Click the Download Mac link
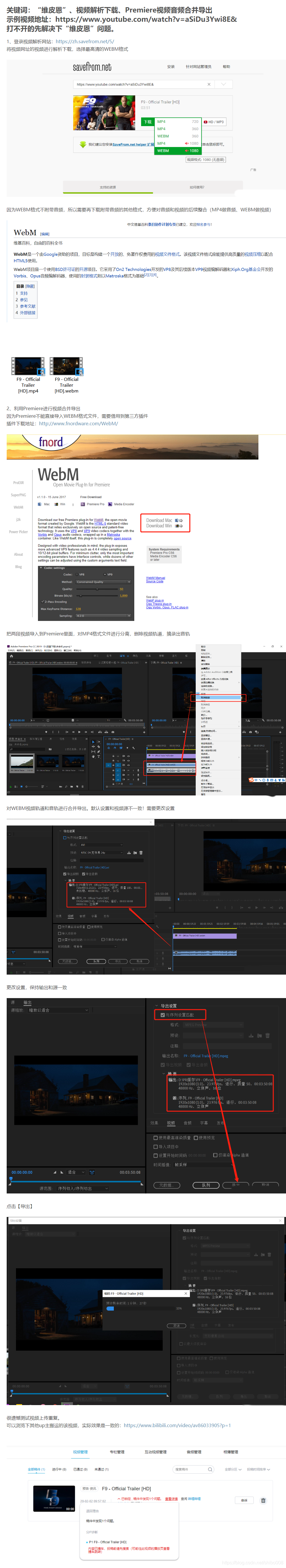The image size is (286, 1568). coord(159,520)
